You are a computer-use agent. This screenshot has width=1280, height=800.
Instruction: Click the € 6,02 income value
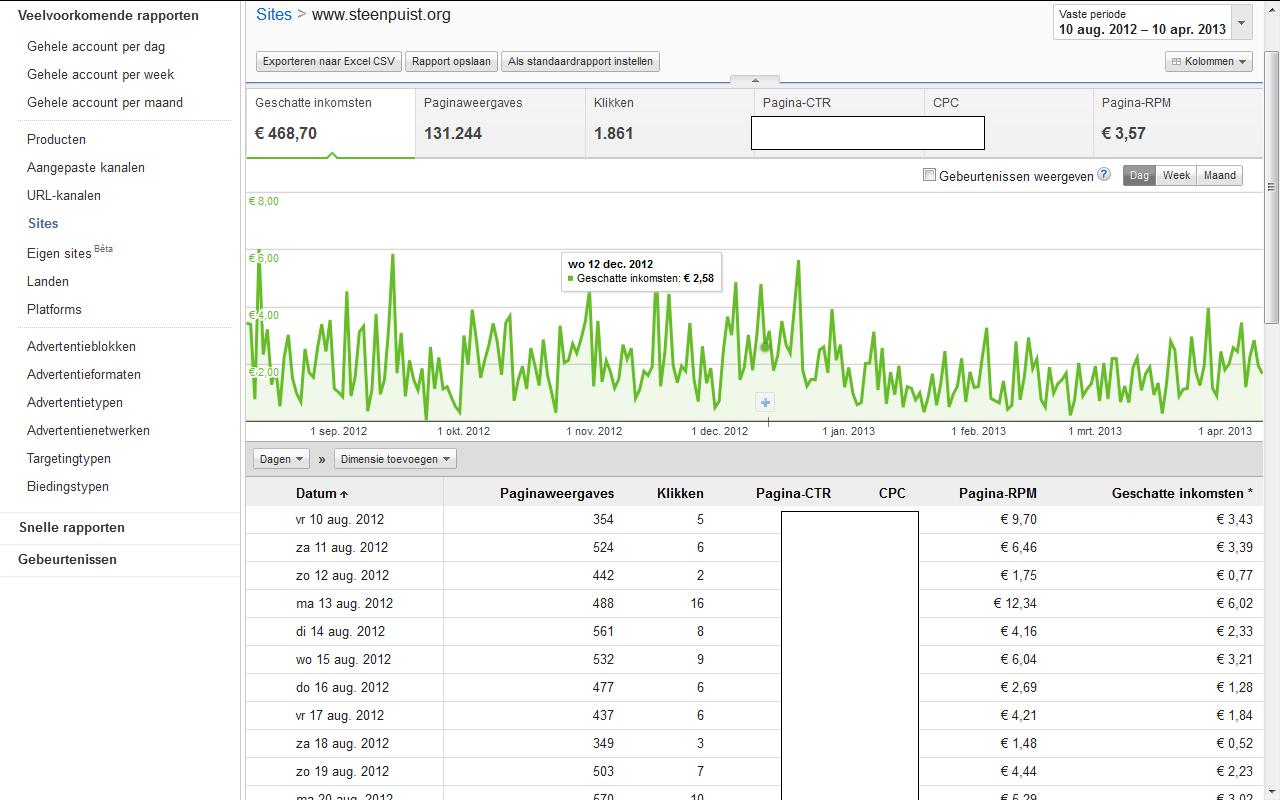pyautogui.click(x=1234, y=603)
